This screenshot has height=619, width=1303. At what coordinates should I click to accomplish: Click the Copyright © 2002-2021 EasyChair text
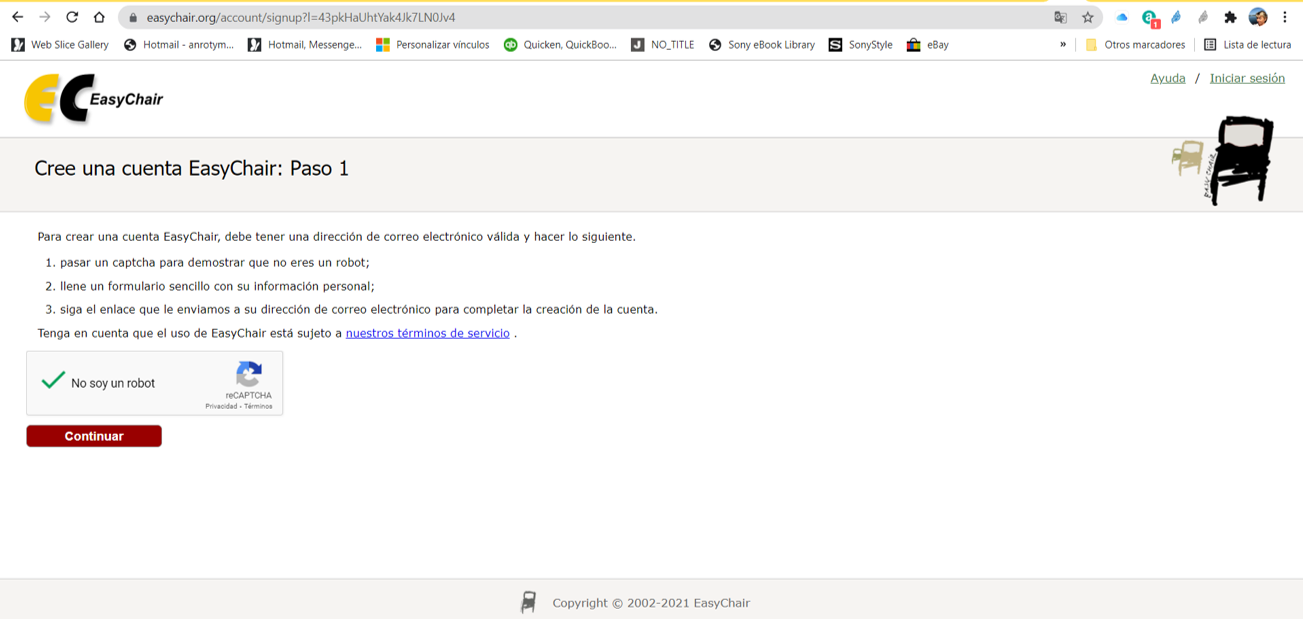(x=651, y=603)
